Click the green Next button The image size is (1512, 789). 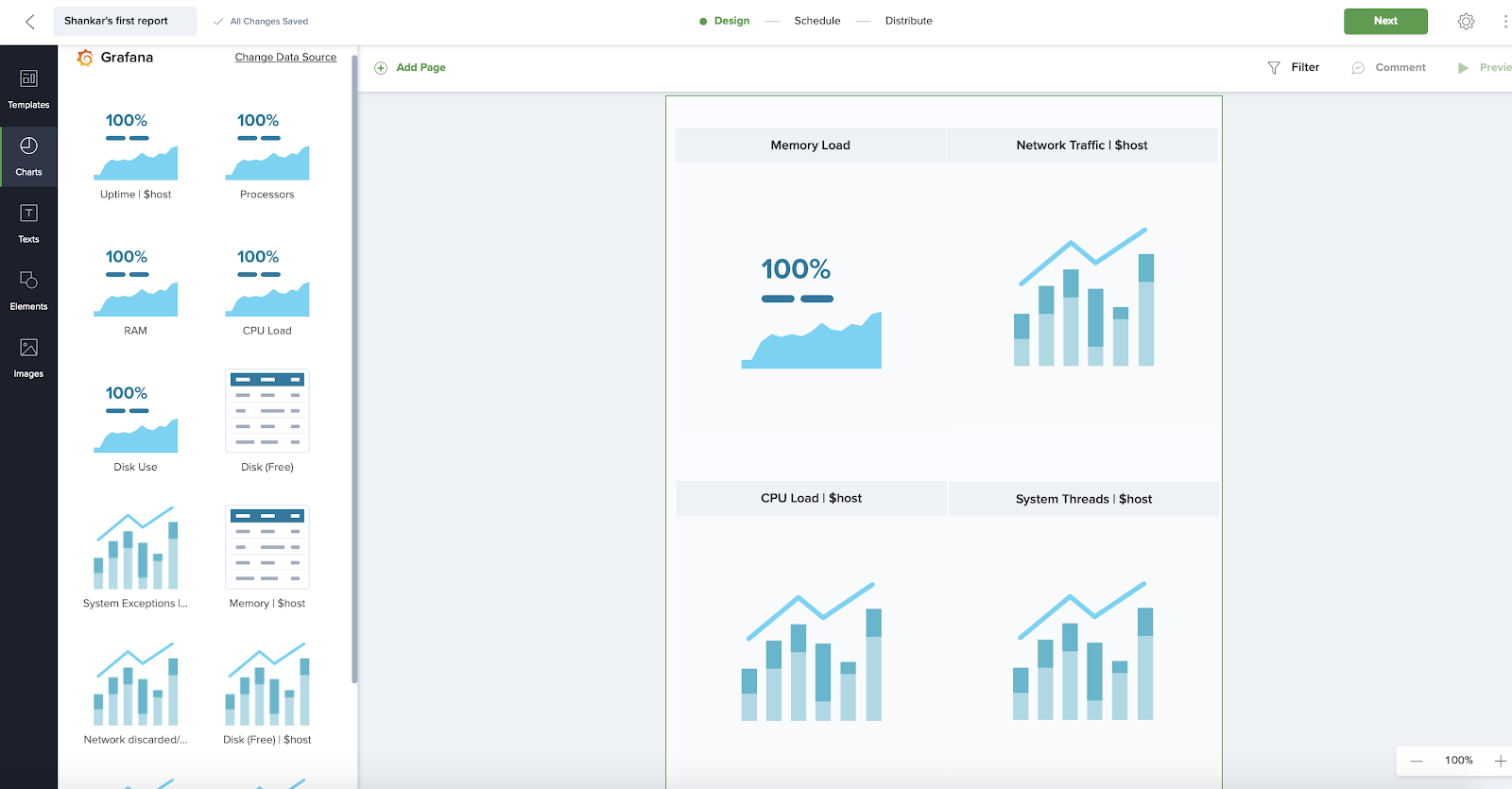[x=1385, y=21]
